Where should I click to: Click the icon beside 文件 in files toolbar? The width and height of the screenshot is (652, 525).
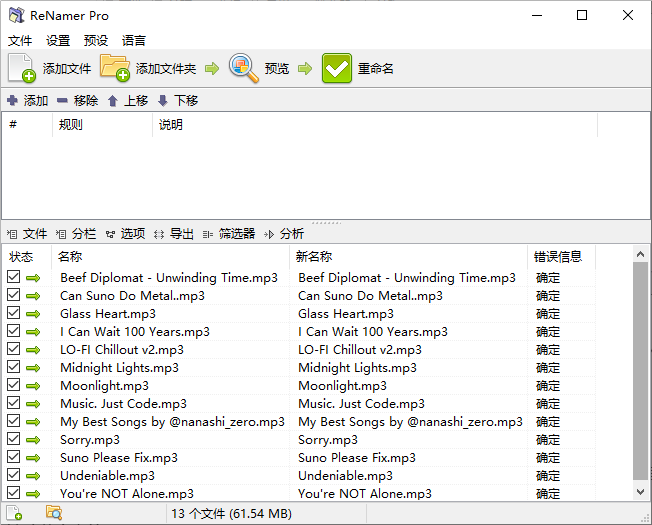(x=12, y=234)
